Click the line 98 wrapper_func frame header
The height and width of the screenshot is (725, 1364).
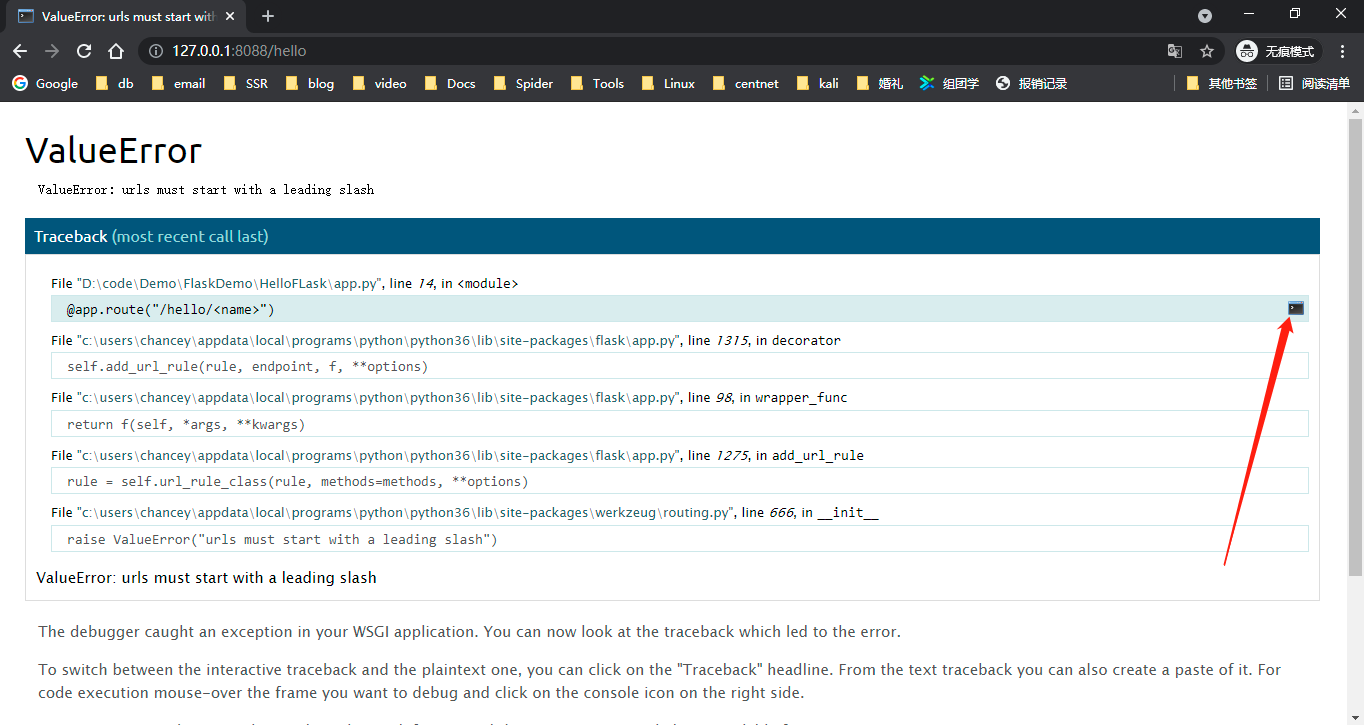pyautogui.click(x=449, y=397)
